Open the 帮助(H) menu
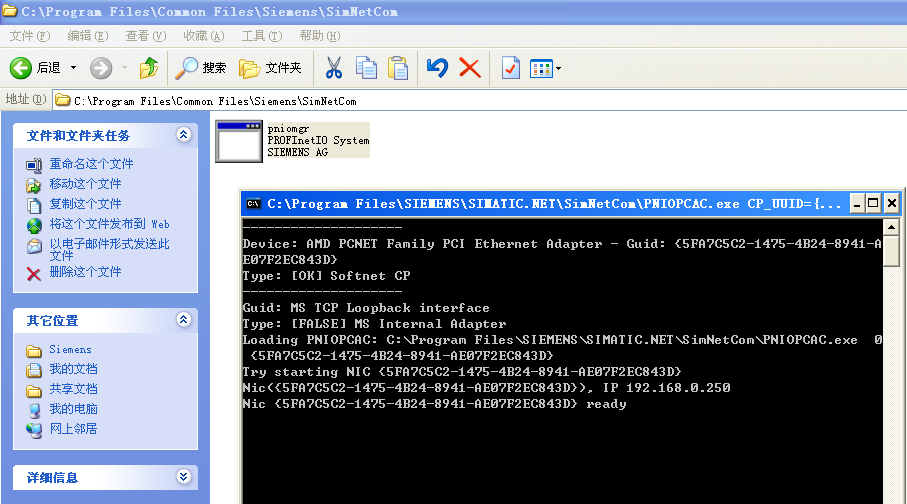 [320, 36]
